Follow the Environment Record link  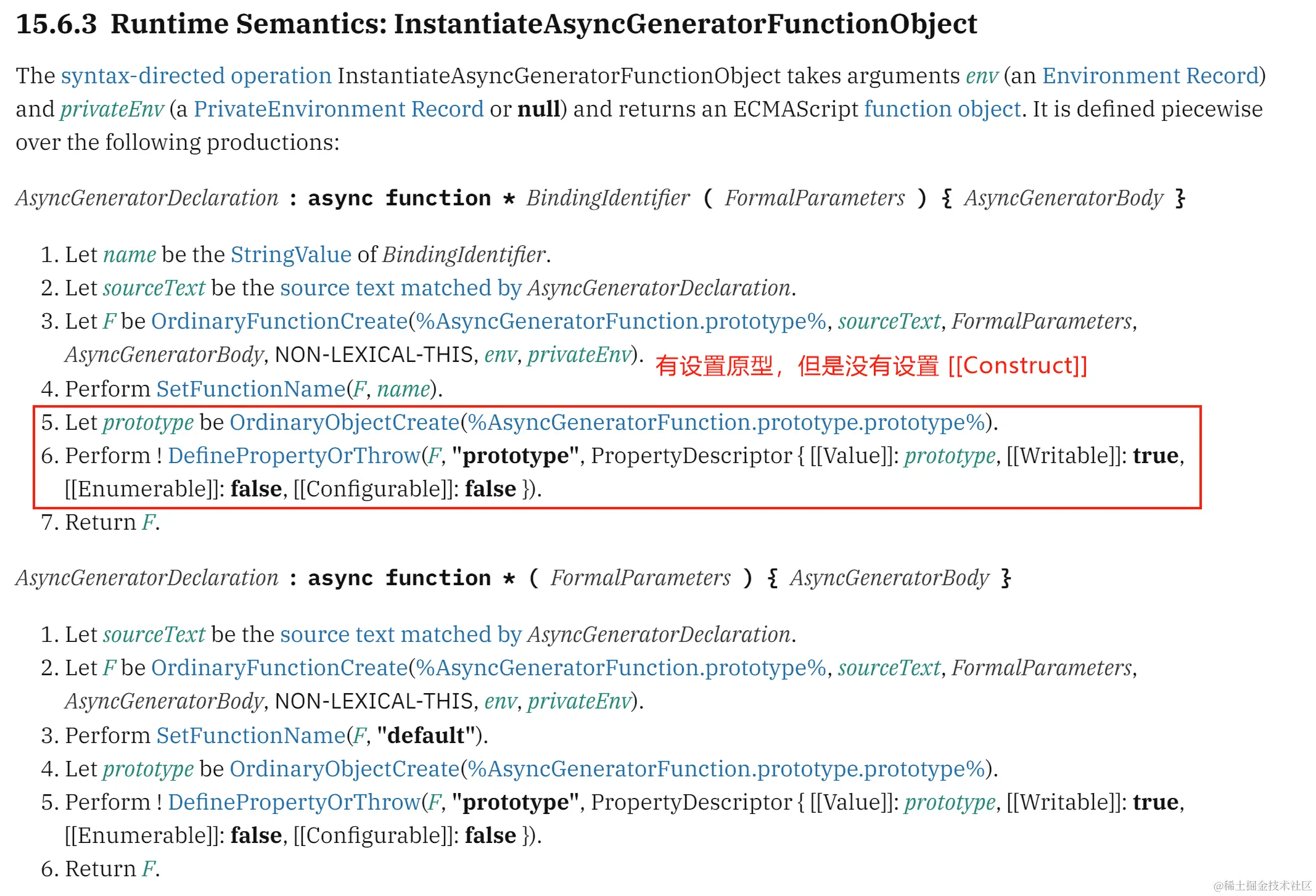[1150, 76]
